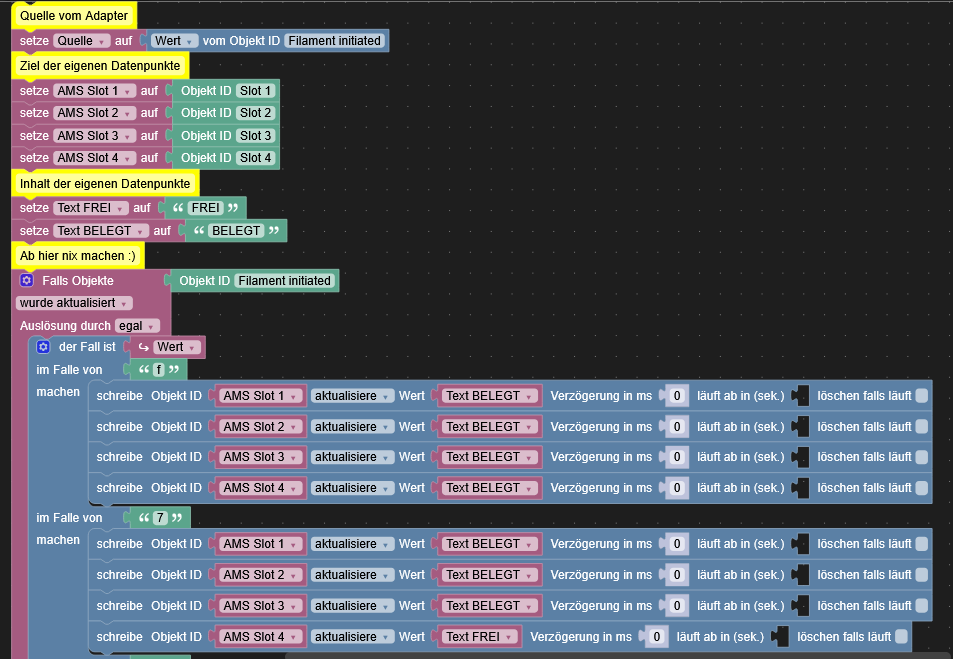Open the aktualisiere mode dropdown on a schreibe block
Image resolution: width=953 pixels, height=659 pixels.
(352, 395)
